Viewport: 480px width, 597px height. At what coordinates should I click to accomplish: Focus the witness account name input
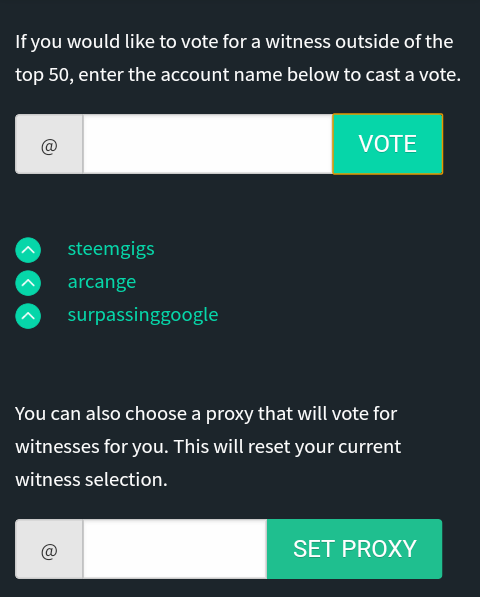pos(208,144)
